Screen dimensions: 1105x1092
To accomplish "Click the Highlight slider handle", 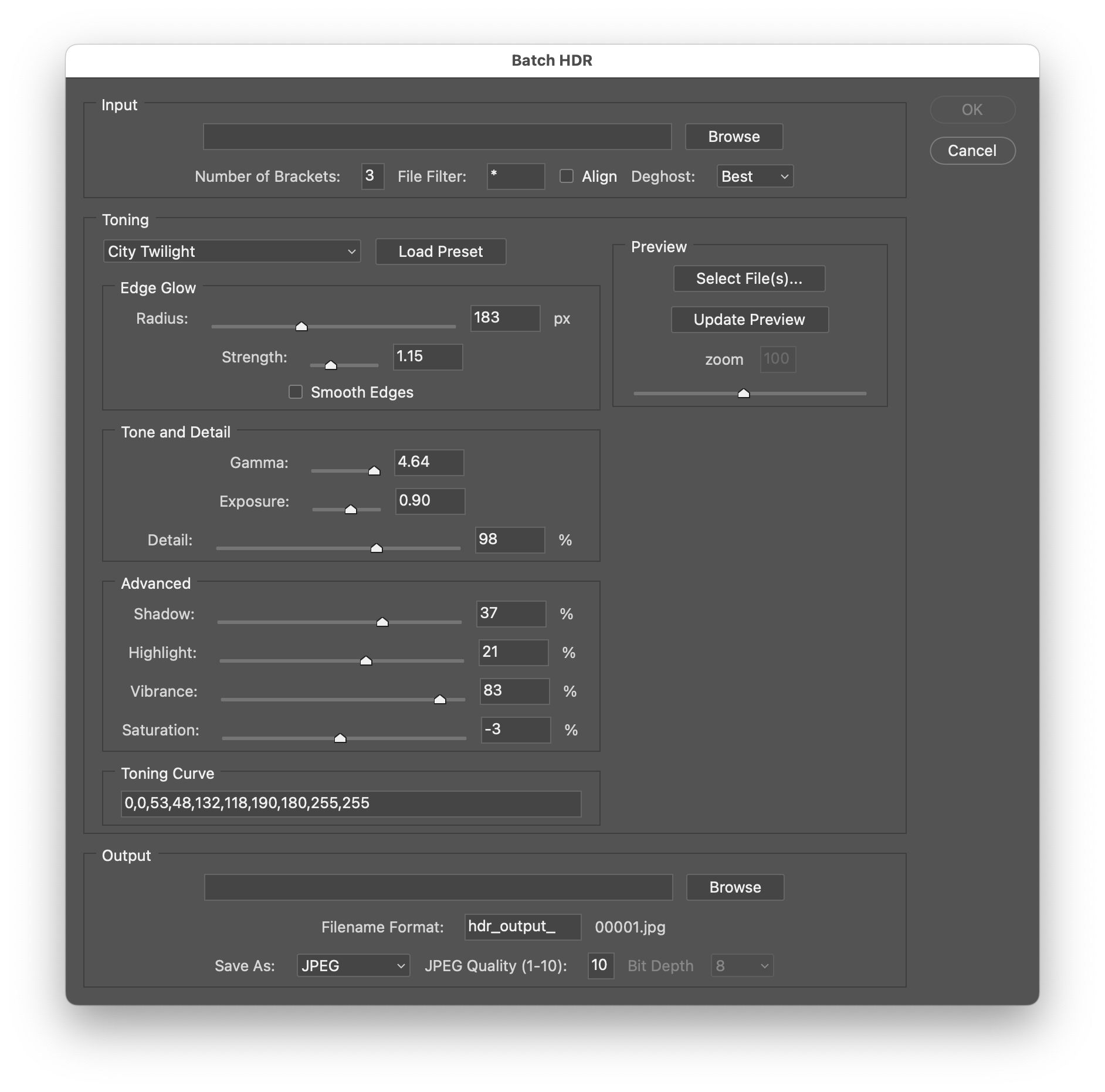I will click(366, 661).
